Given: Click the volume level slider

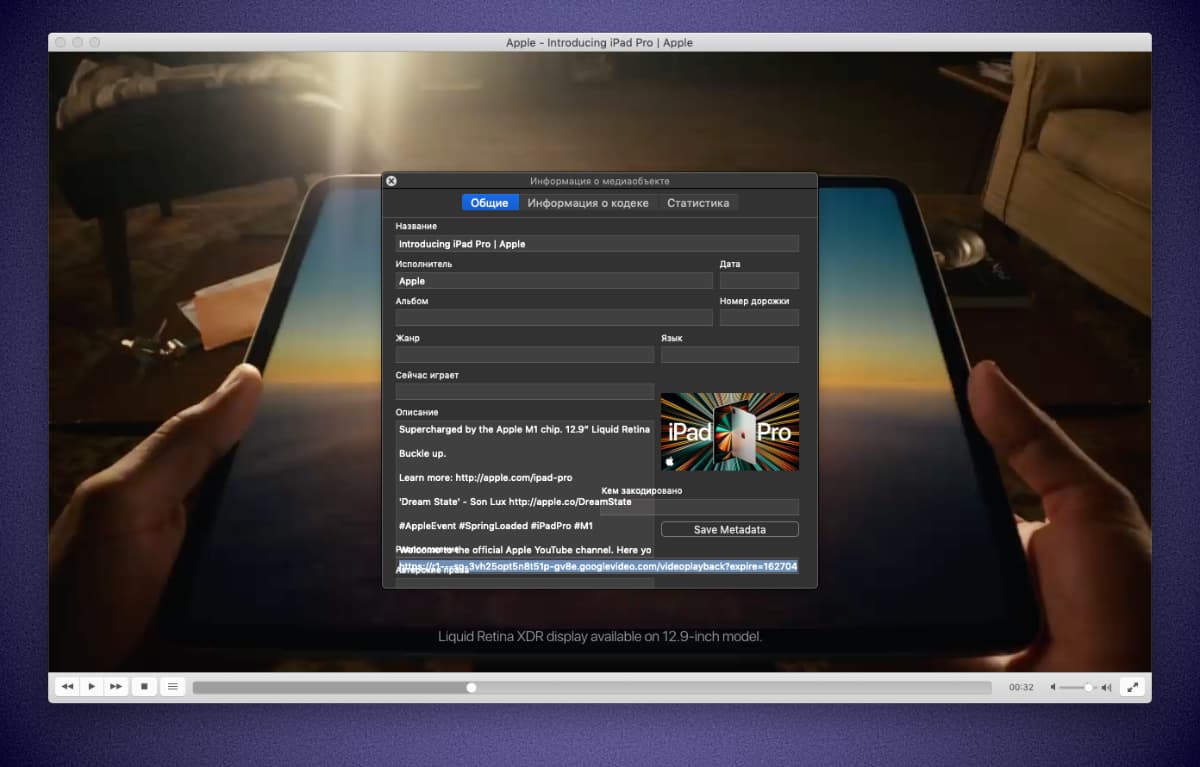Looking at the screenshot, I should tap(1077, 688).
